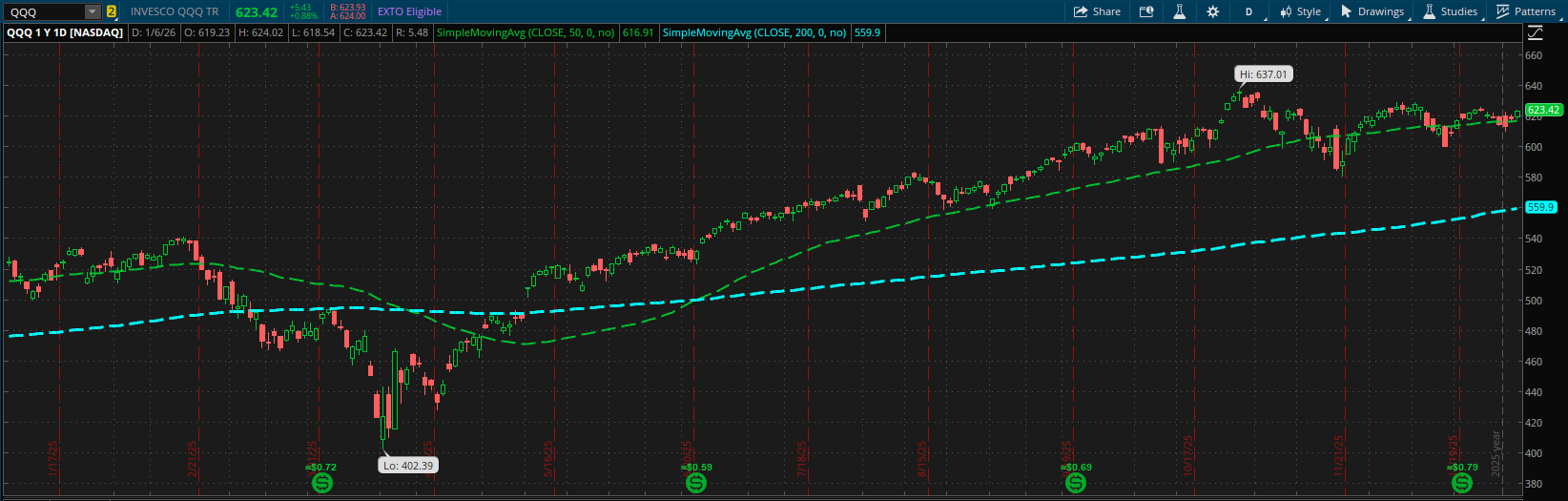
Task: Click the $0.79 dividend icon
Action: pos(1462,483)
